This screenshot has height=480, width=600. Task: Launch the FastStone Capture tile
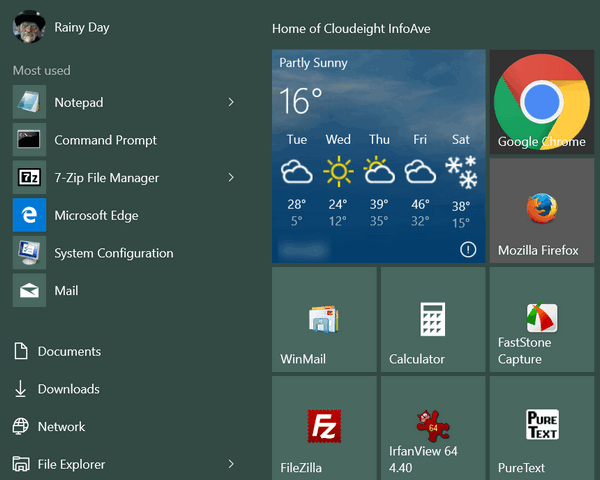point(542,320)
